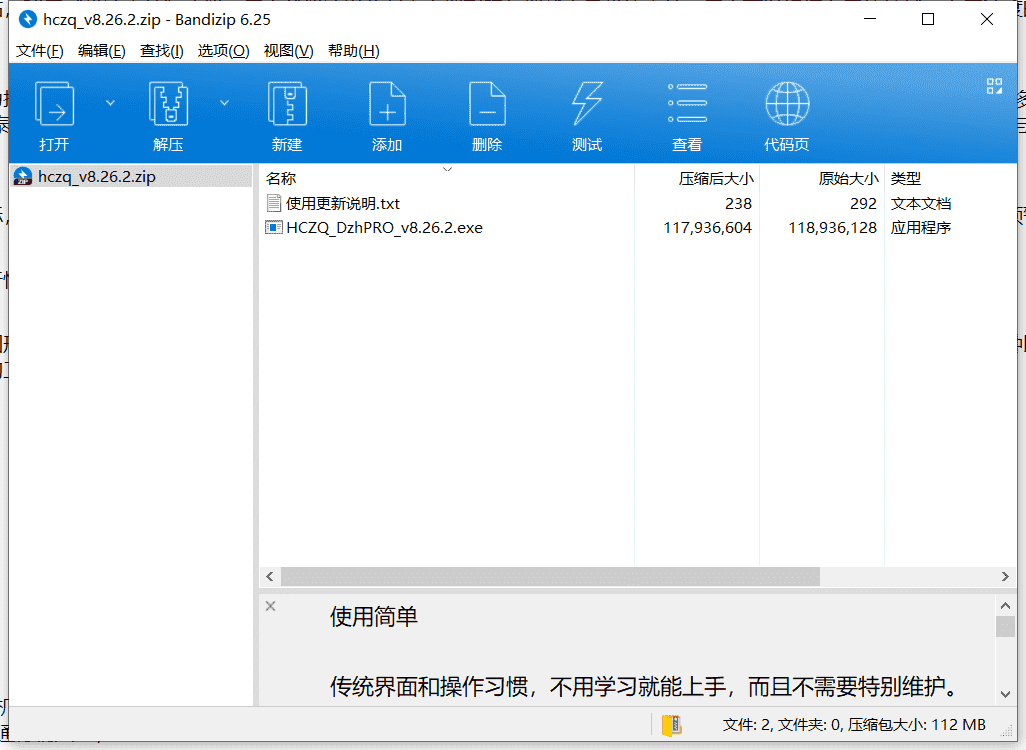Open the 查找(I) menu
Viewport: 1026px width, 750px height.
pos(162,51)
